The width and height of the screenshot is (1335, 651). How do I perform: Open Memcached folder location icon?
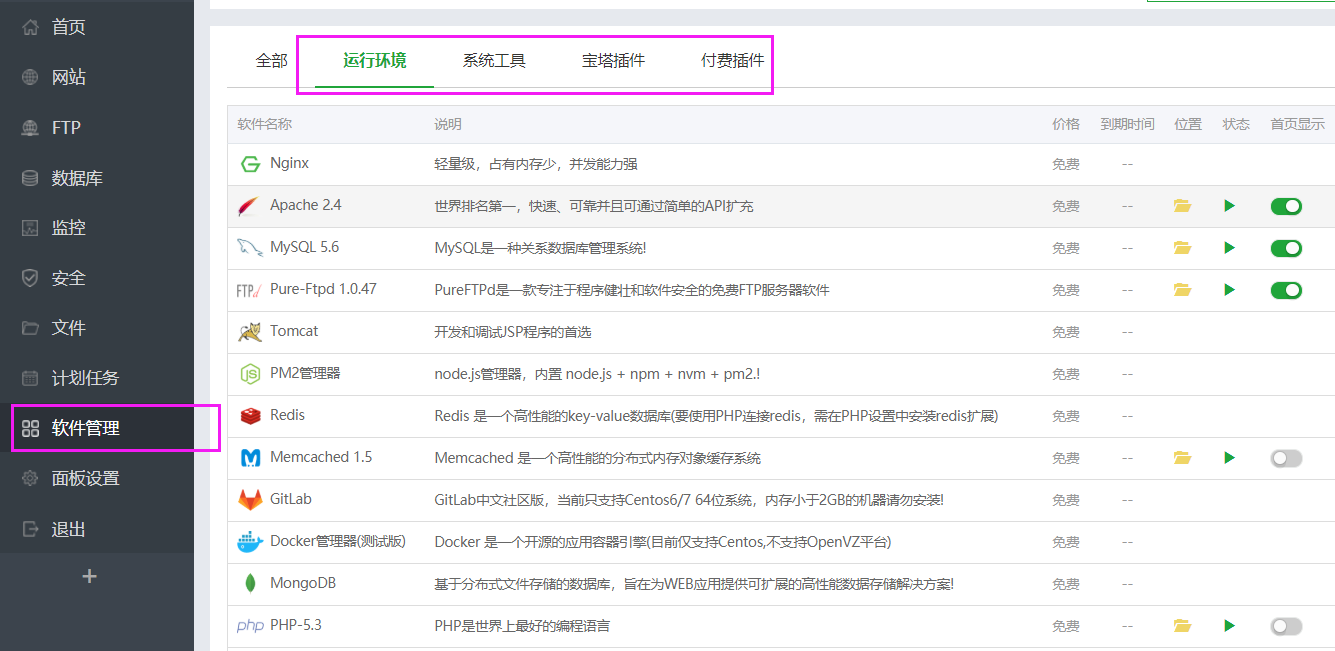1183,458
